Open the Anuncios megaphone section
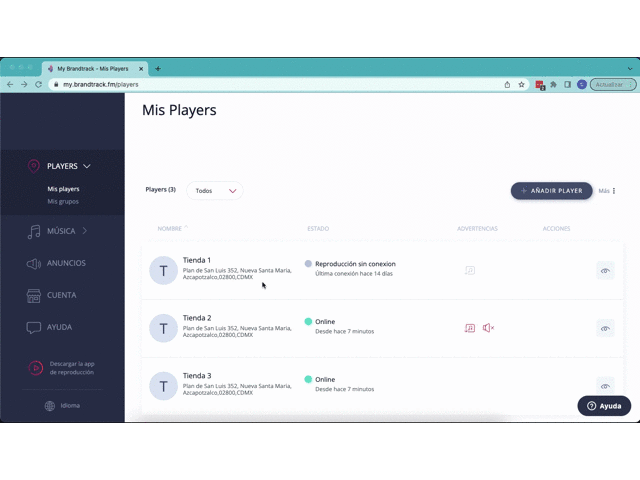640x480 pixels. coord(65,263)
